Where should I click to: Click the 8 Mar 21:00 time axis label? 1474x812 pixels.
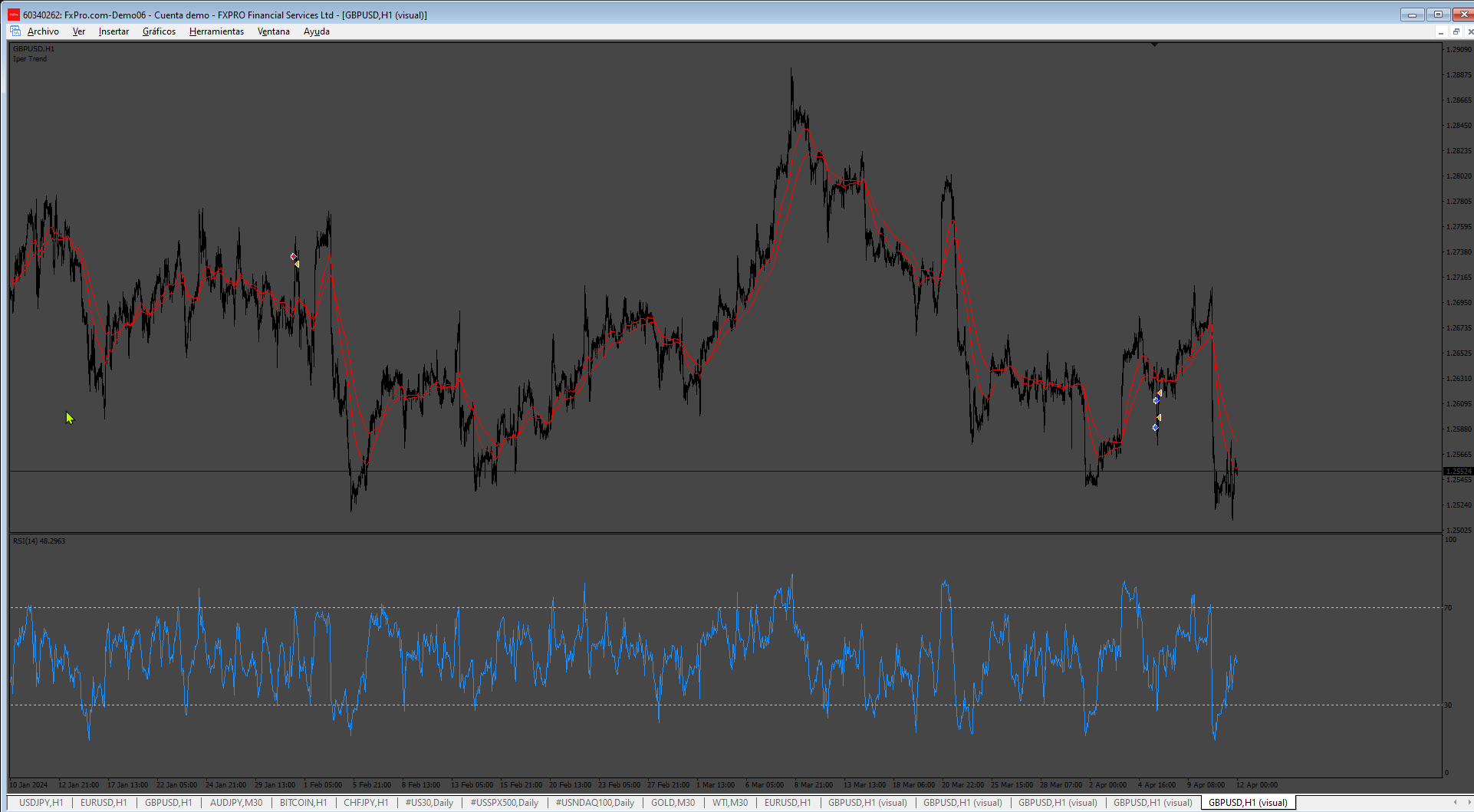click(814, 784)
